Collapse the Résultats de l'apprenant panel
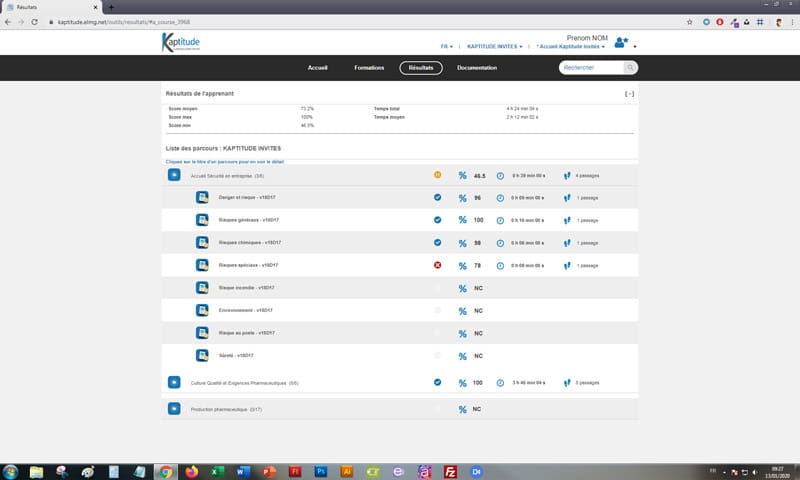The width and height of the screenshot is (800, 480). pyautogui.click(x=628, y=94)
